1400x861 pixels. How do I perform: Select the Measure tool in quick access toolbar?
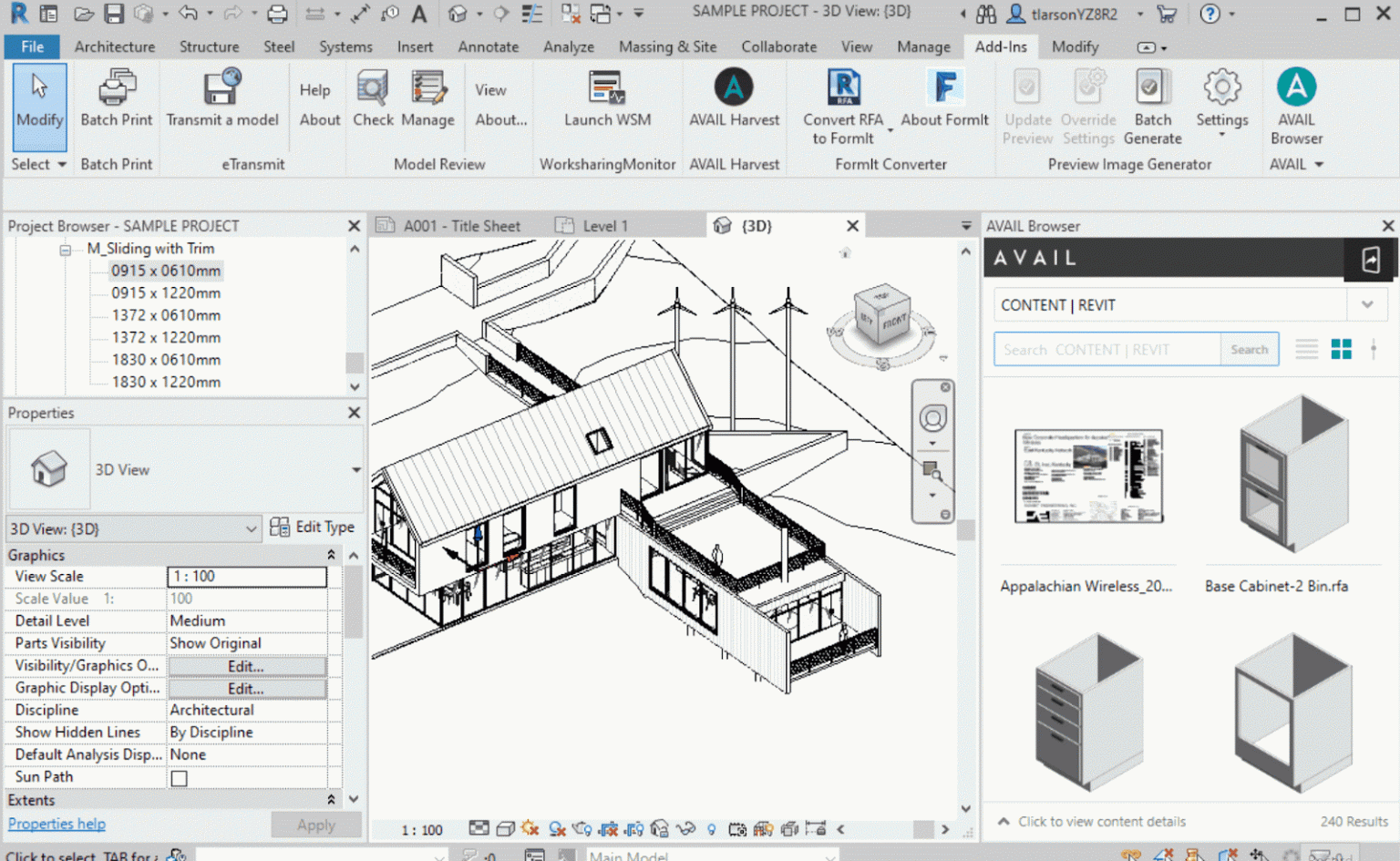[314, 14]
